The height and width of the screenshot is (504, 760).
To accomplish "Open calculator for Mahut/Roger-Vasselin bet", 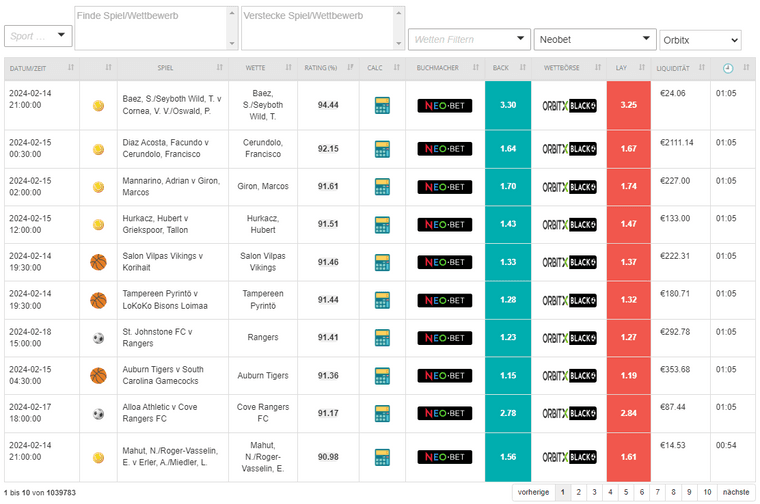I will point(382,457).
